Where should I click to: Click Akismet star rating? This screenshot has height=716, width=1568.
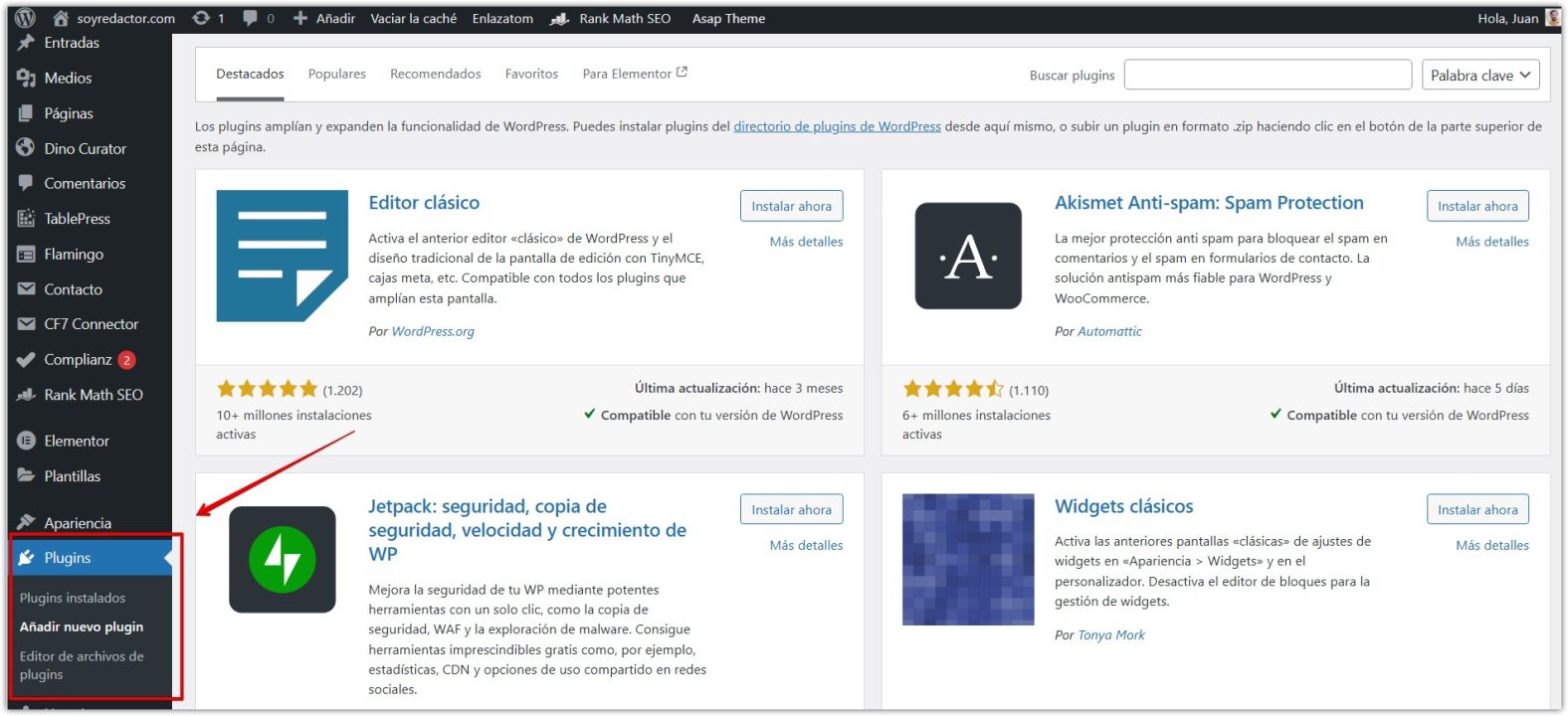coord(953,389)
